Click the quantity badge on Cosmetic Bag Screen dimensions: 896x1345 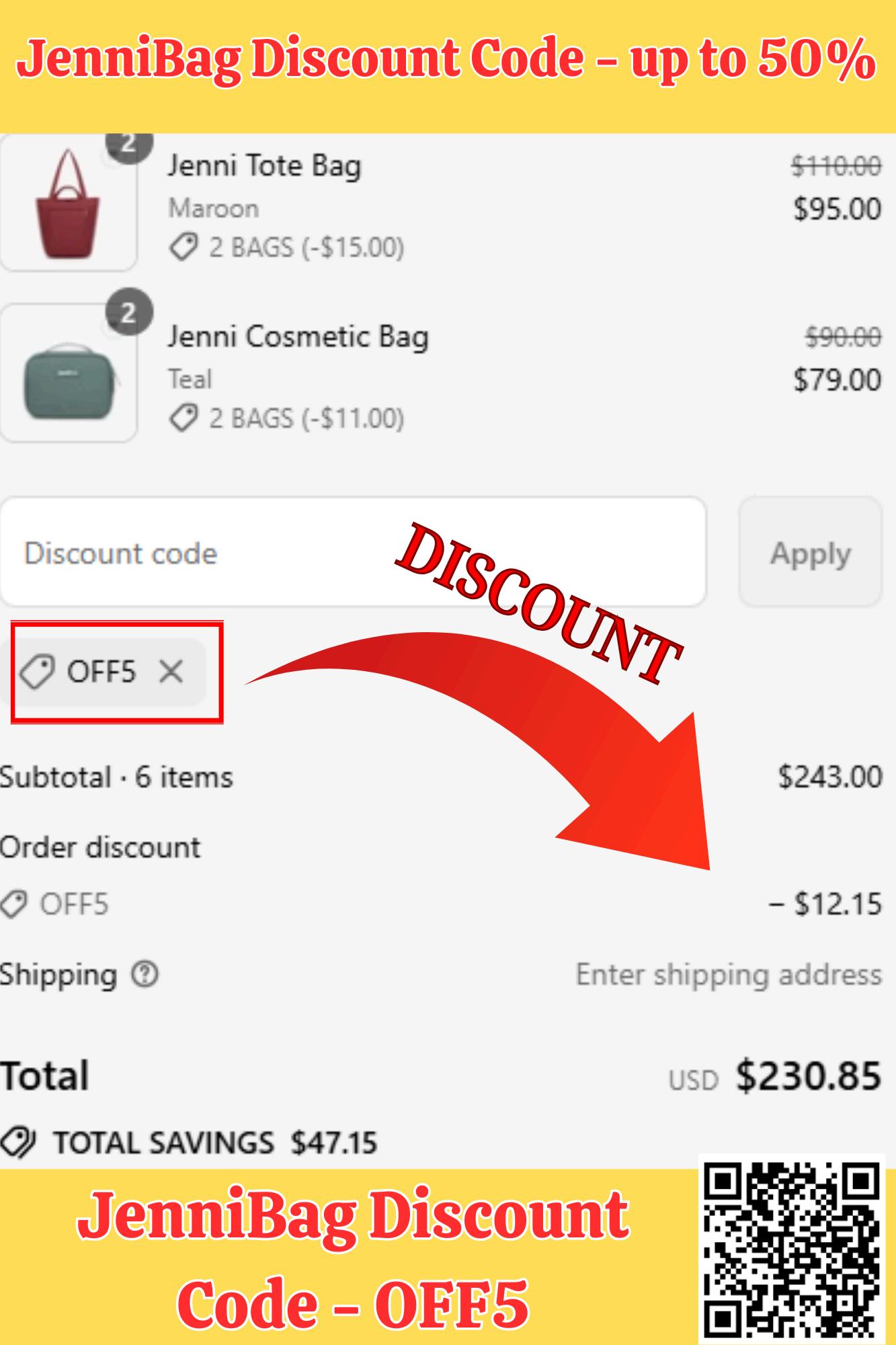coord(129,312)
